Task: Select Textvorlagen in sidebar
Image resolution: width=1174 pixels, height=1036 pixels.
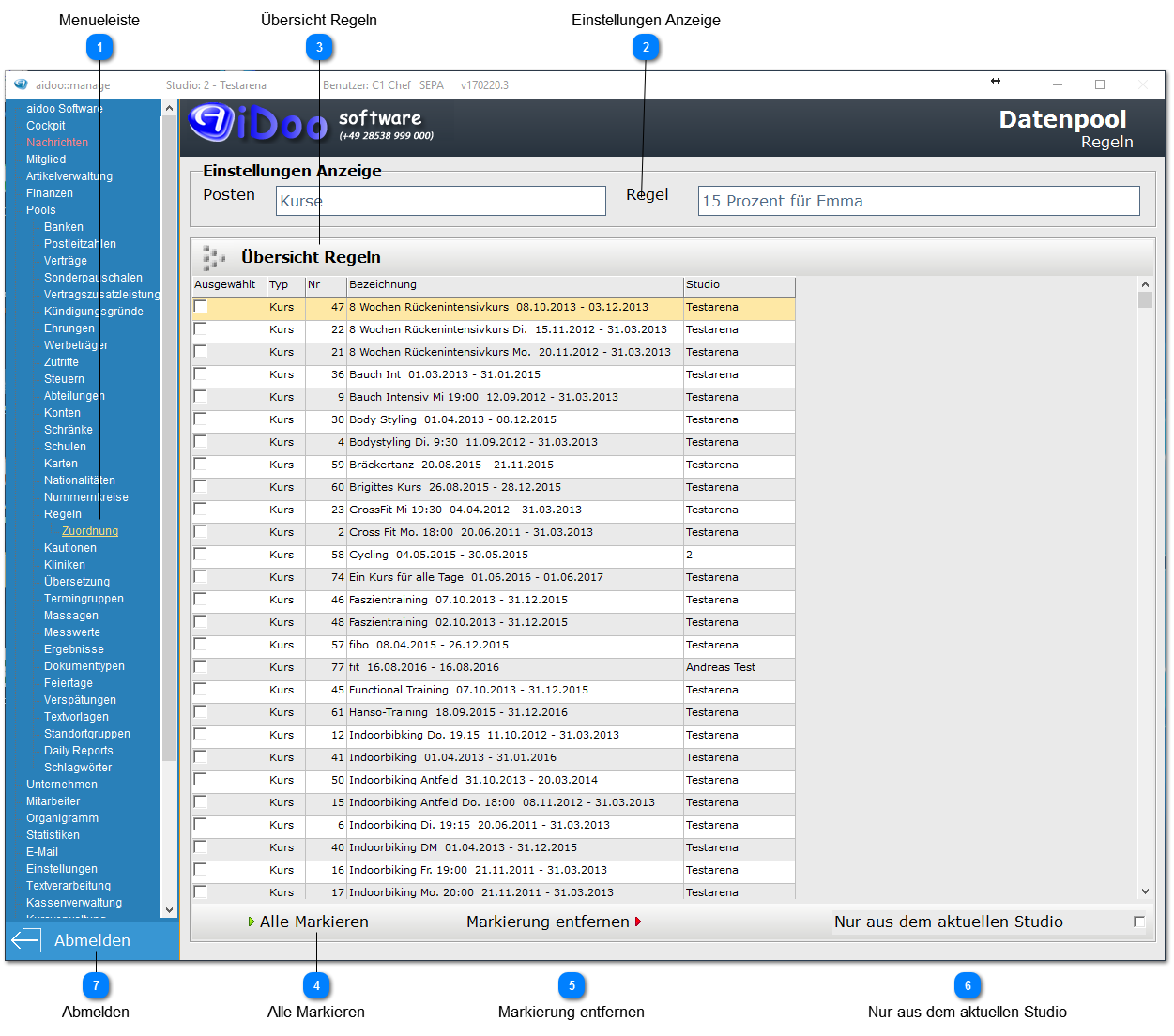Action: point(76,717)
